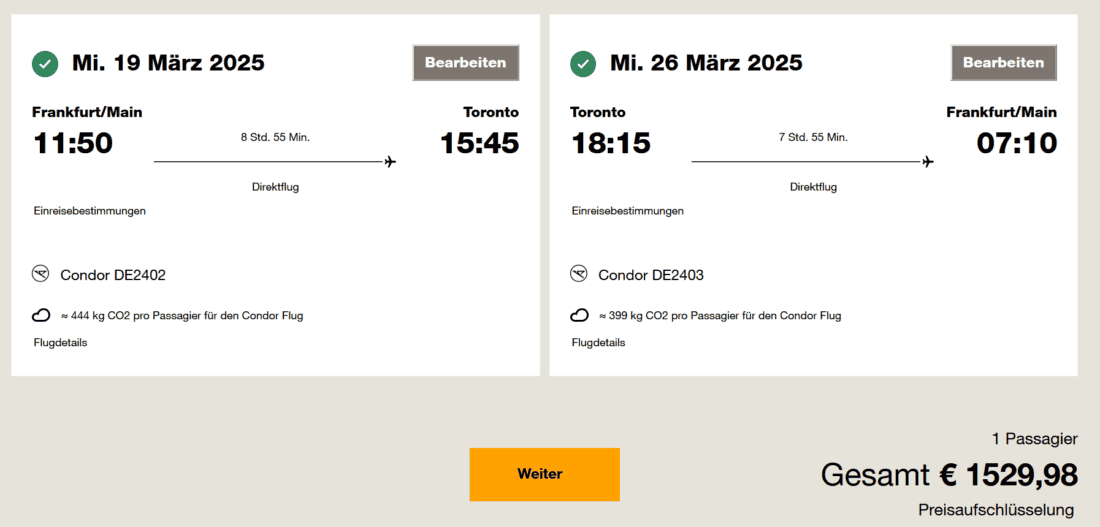Continue with the orange Weiter button
1100x527 pixels.
[544, 474]
